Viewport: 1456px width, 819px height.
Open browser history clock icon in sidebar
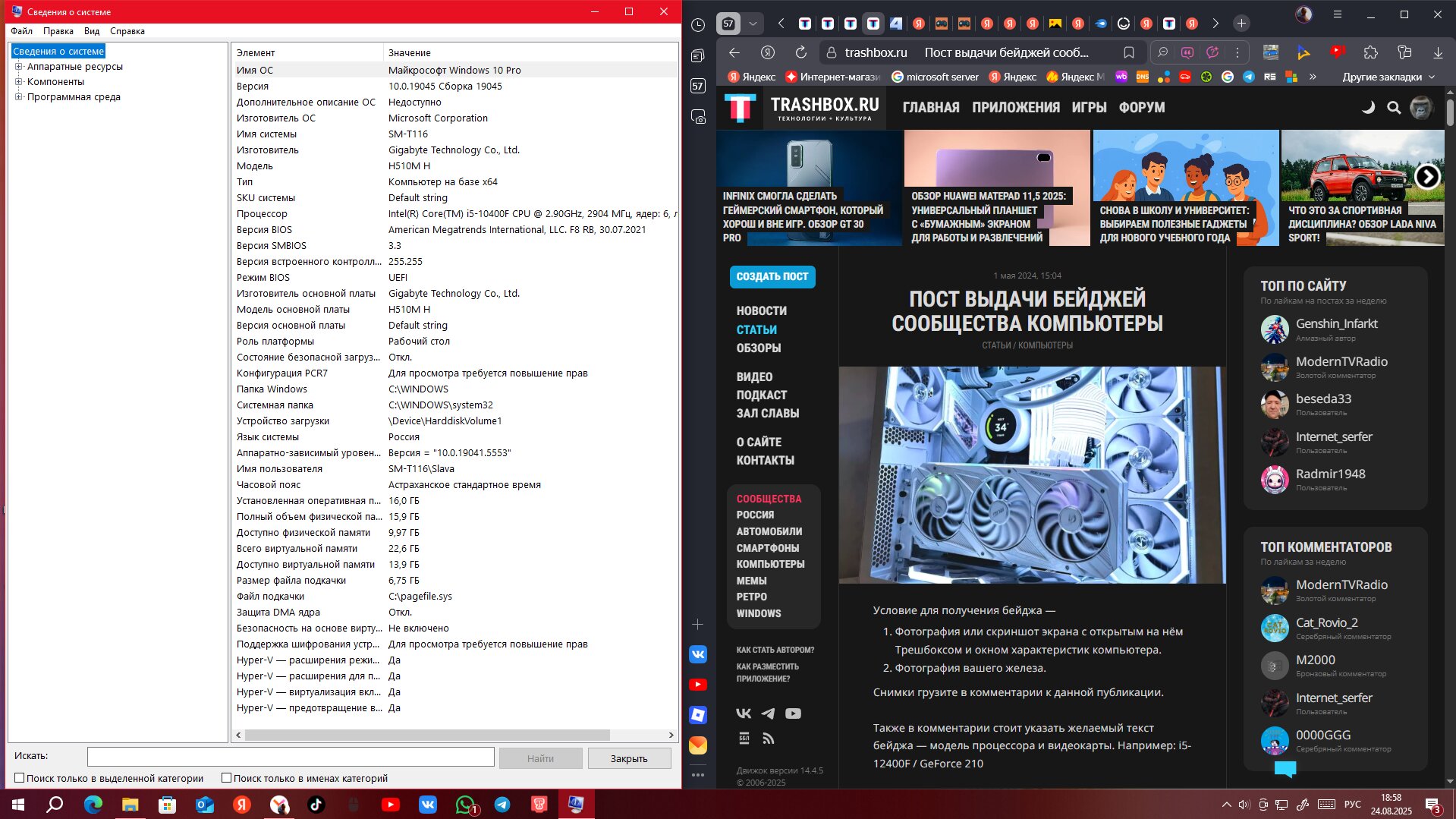click(698, 25)
